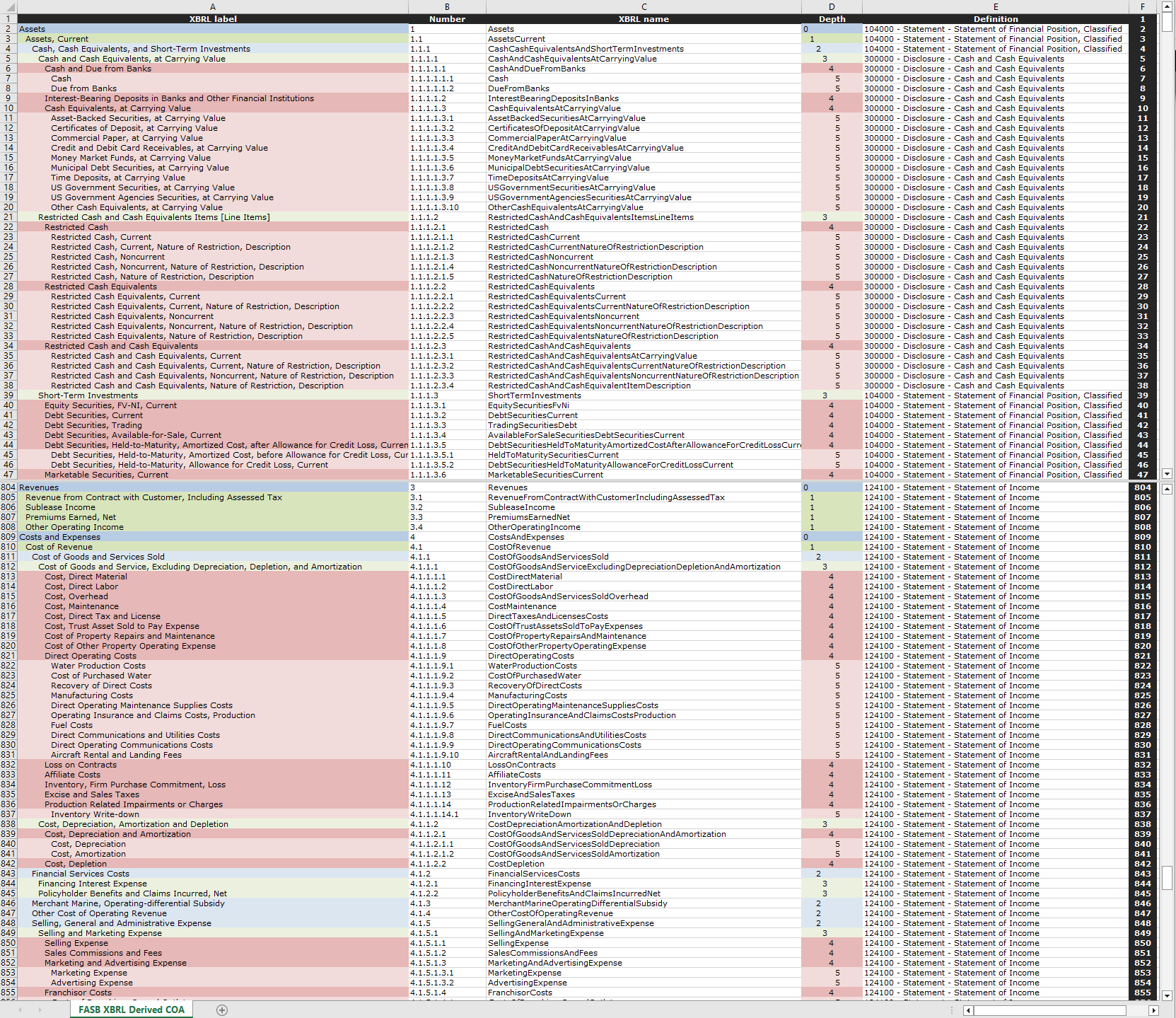This screenshot has width=1176, height=1018.
Task: Select cell 'Financial Services Costs'
Action: (x=213, y=874)
